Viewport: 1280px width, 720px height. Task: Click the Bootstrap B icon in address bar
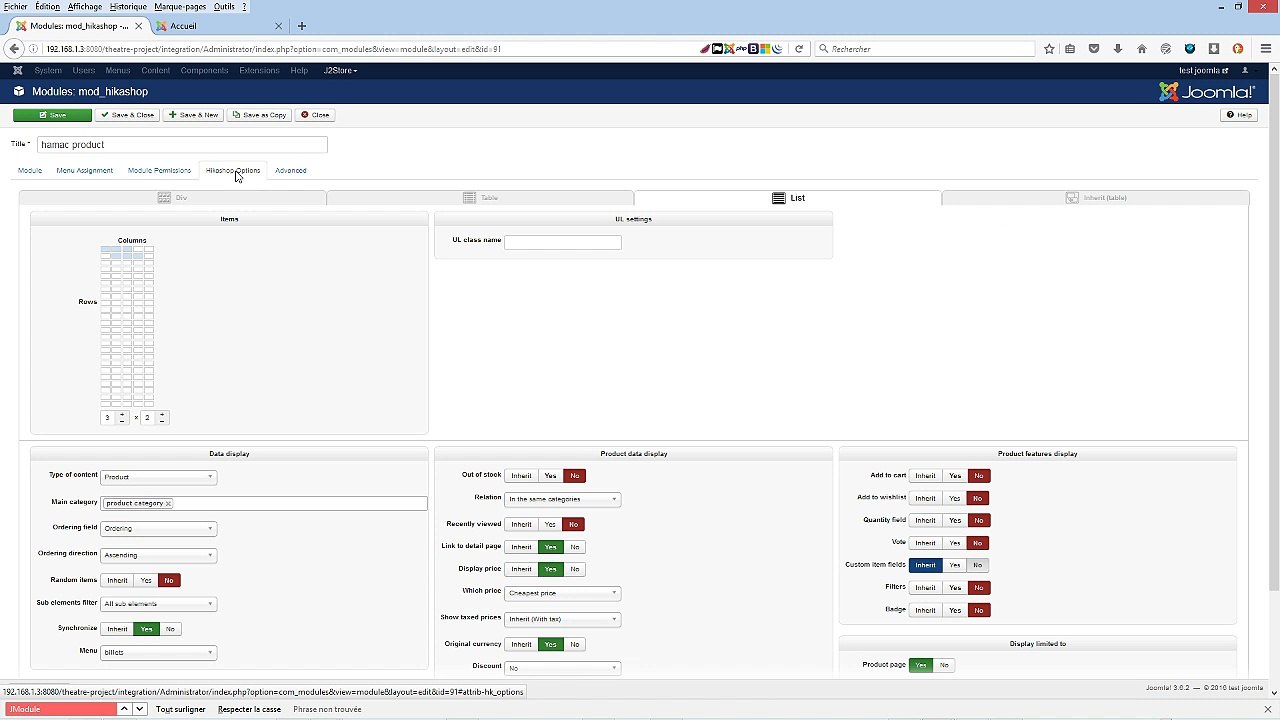point(753,49)
